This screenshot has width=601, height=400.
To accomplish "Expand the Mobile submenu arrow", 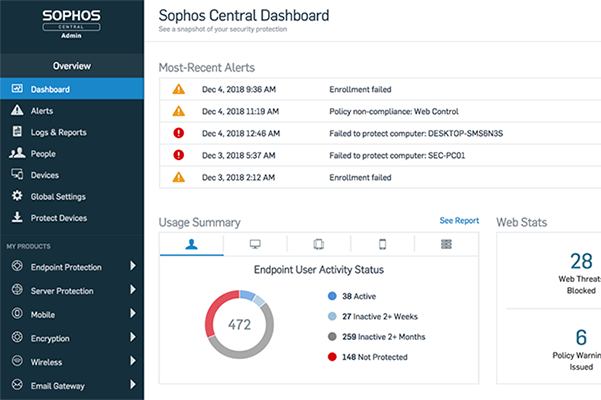I will point(133,314).
